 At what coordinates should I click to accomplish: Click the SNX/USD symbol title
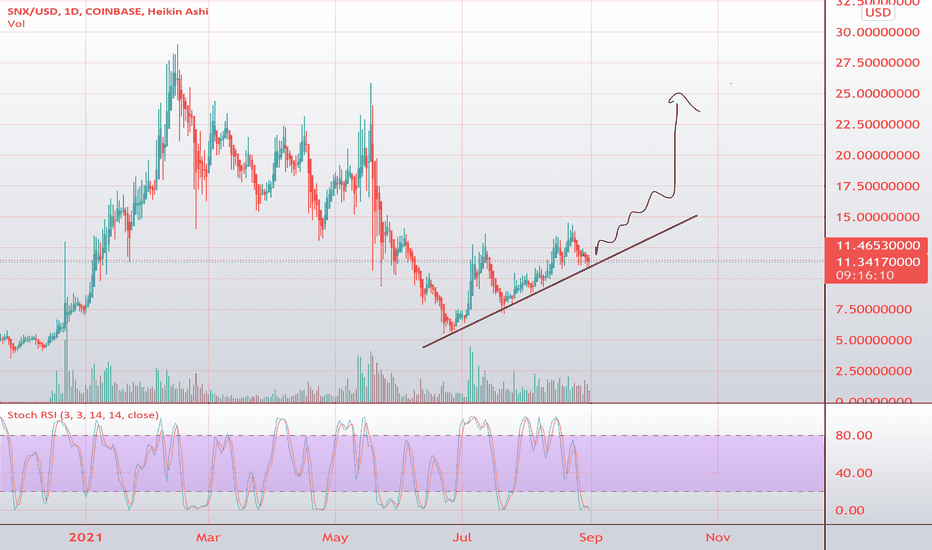(108, 11)
